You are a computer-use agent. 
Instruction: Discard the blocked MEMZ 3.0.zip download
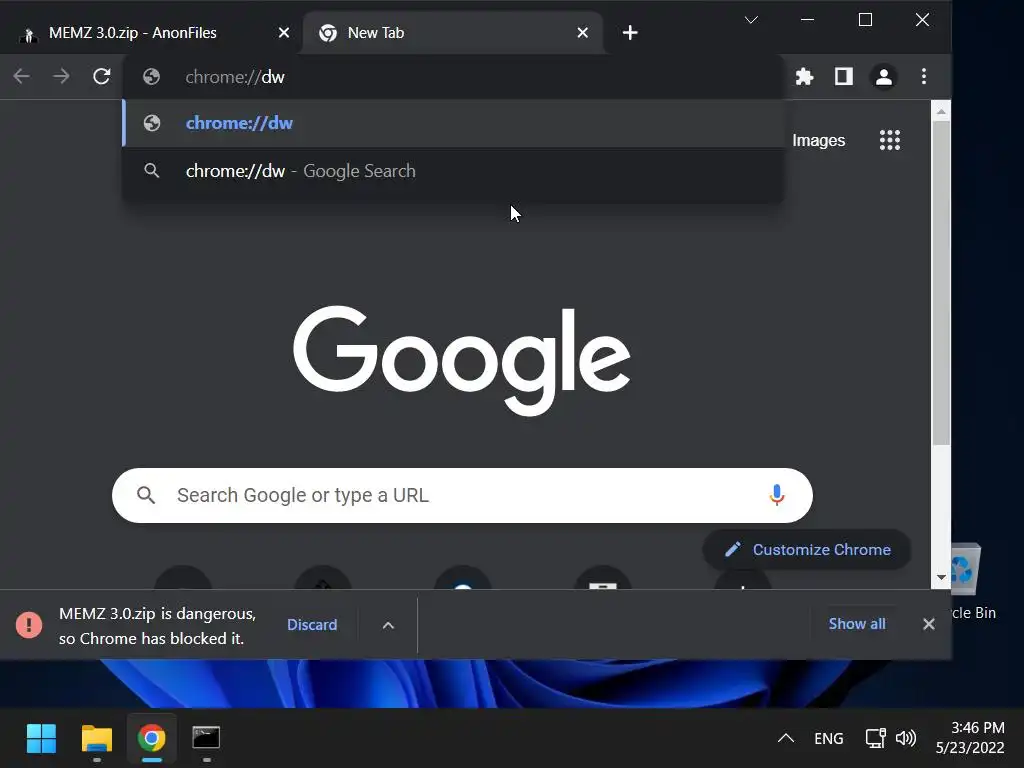coord(312,625)
